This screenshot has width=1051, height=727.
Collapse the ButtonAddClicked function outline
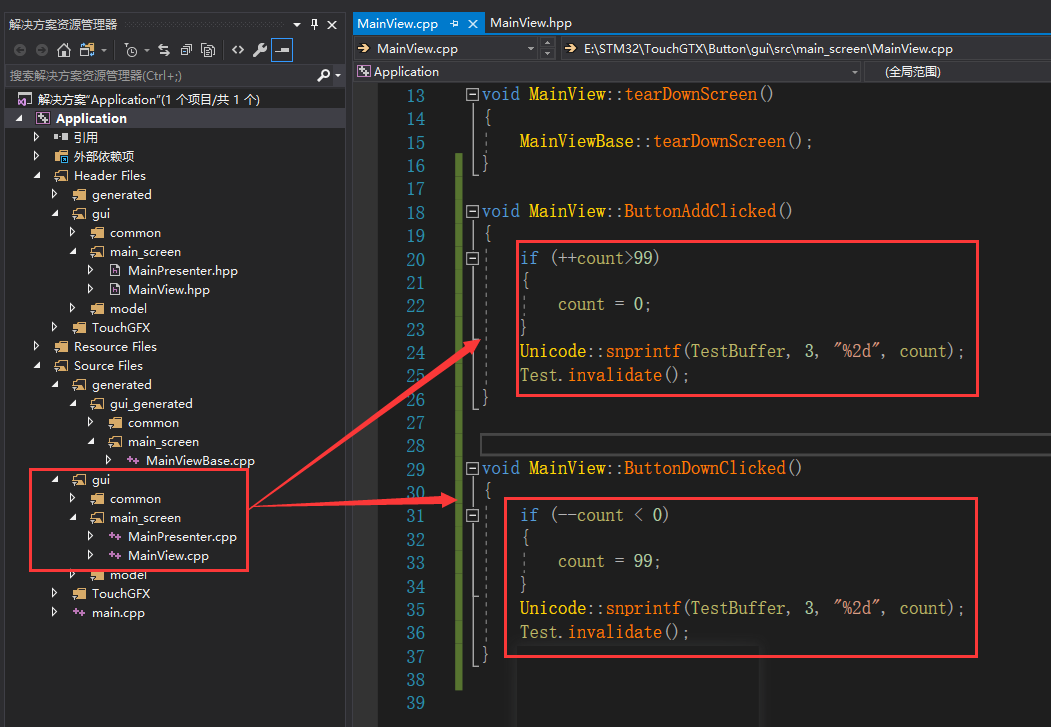click(x=472, y=212)
